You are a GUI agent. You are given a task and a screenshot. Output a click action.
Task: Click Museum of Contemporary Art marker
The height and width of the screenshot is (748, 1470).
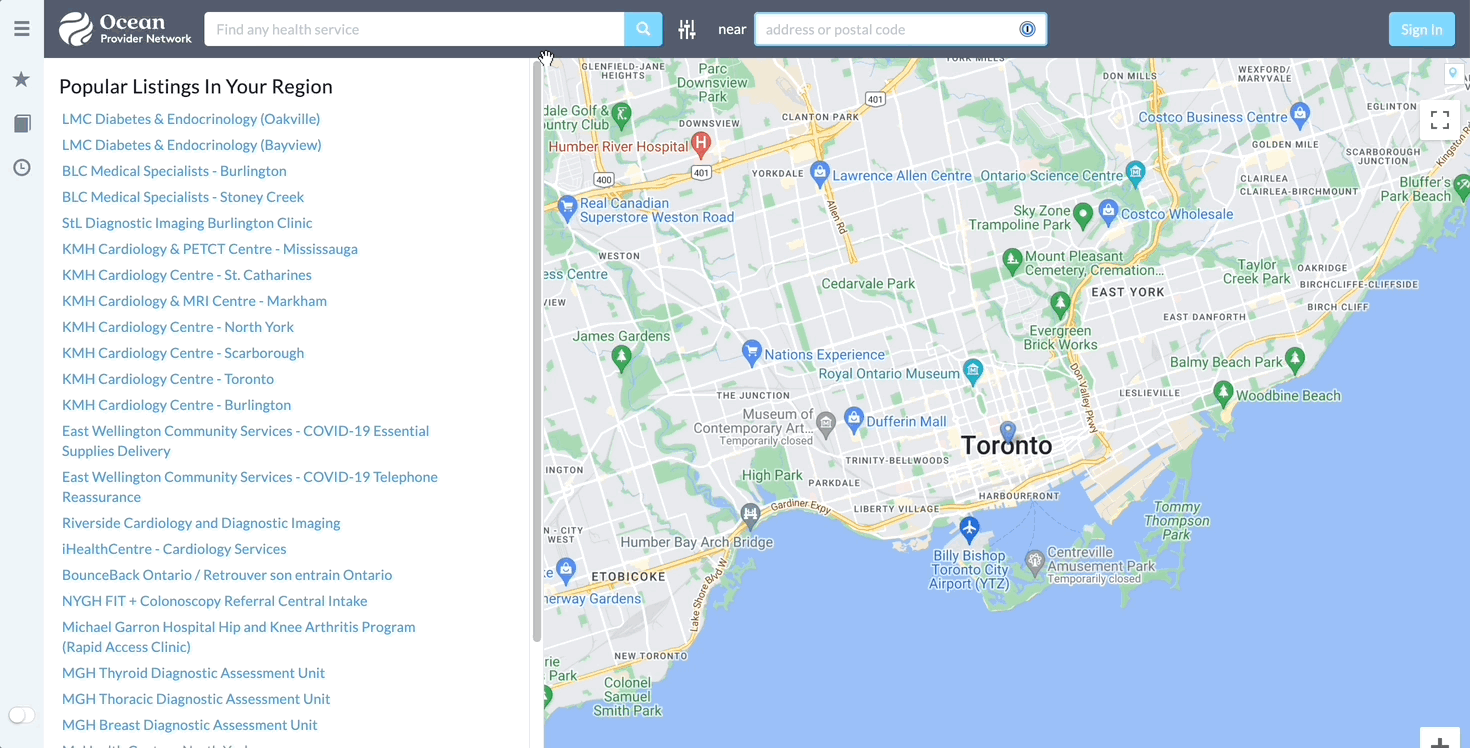pyautogui.click(x=826, y=424)
